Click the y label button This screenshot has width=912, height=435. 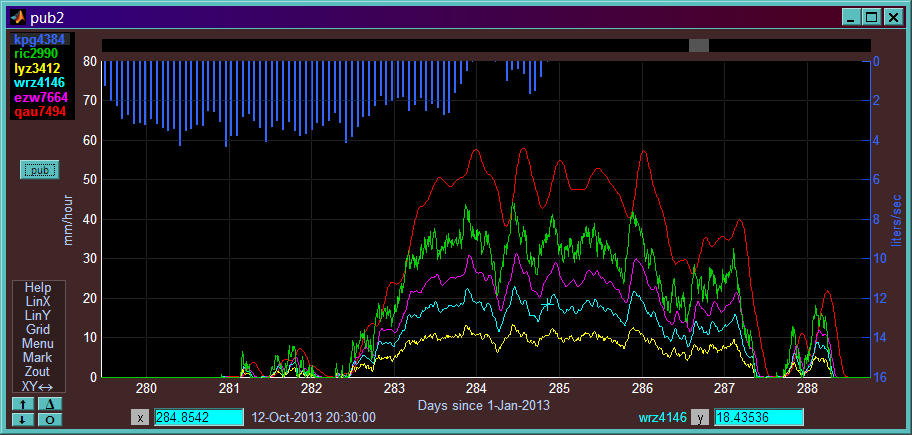(x=700, y=418)
